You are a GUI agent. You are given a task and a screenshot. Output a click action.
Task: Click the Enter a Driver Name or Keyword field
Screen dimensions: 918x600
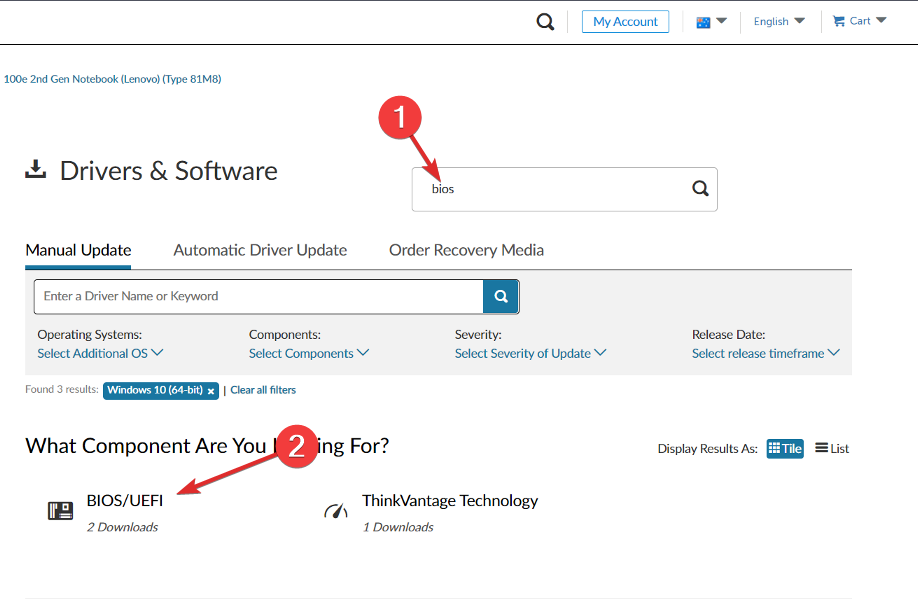(258, 296)
